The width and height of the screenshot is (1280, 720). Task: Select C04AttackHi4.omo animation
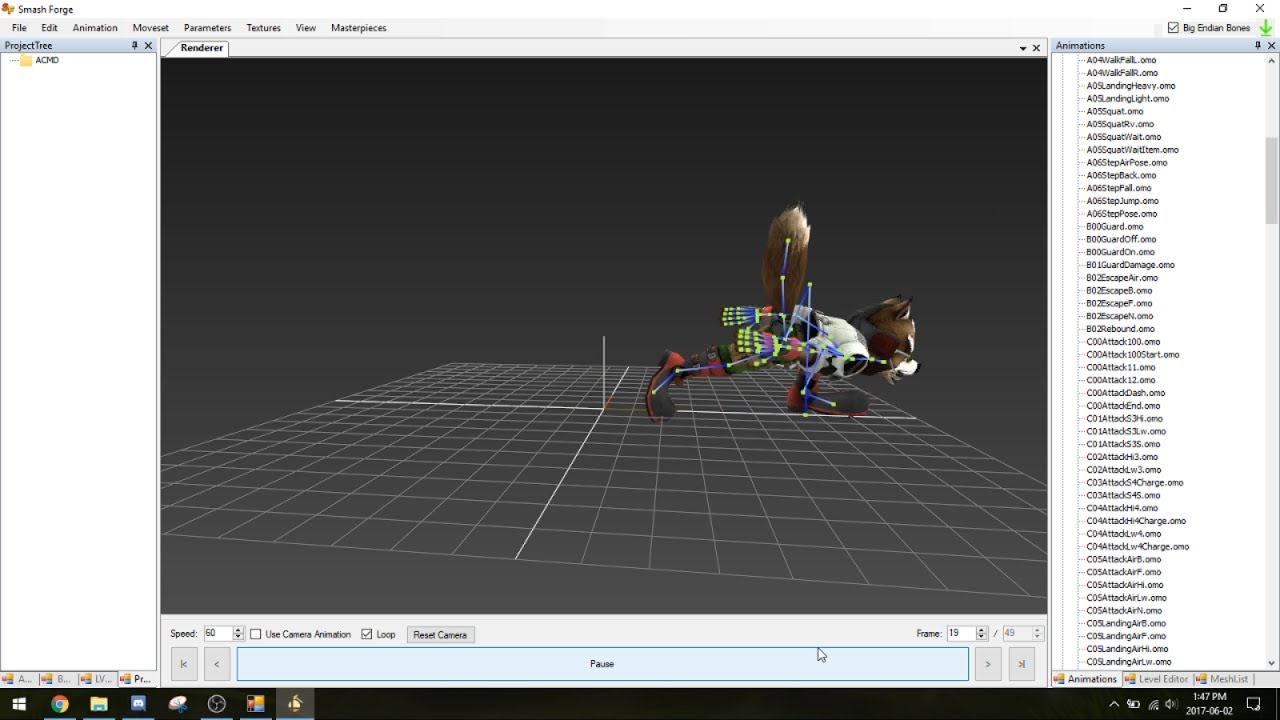[1122, 508]
